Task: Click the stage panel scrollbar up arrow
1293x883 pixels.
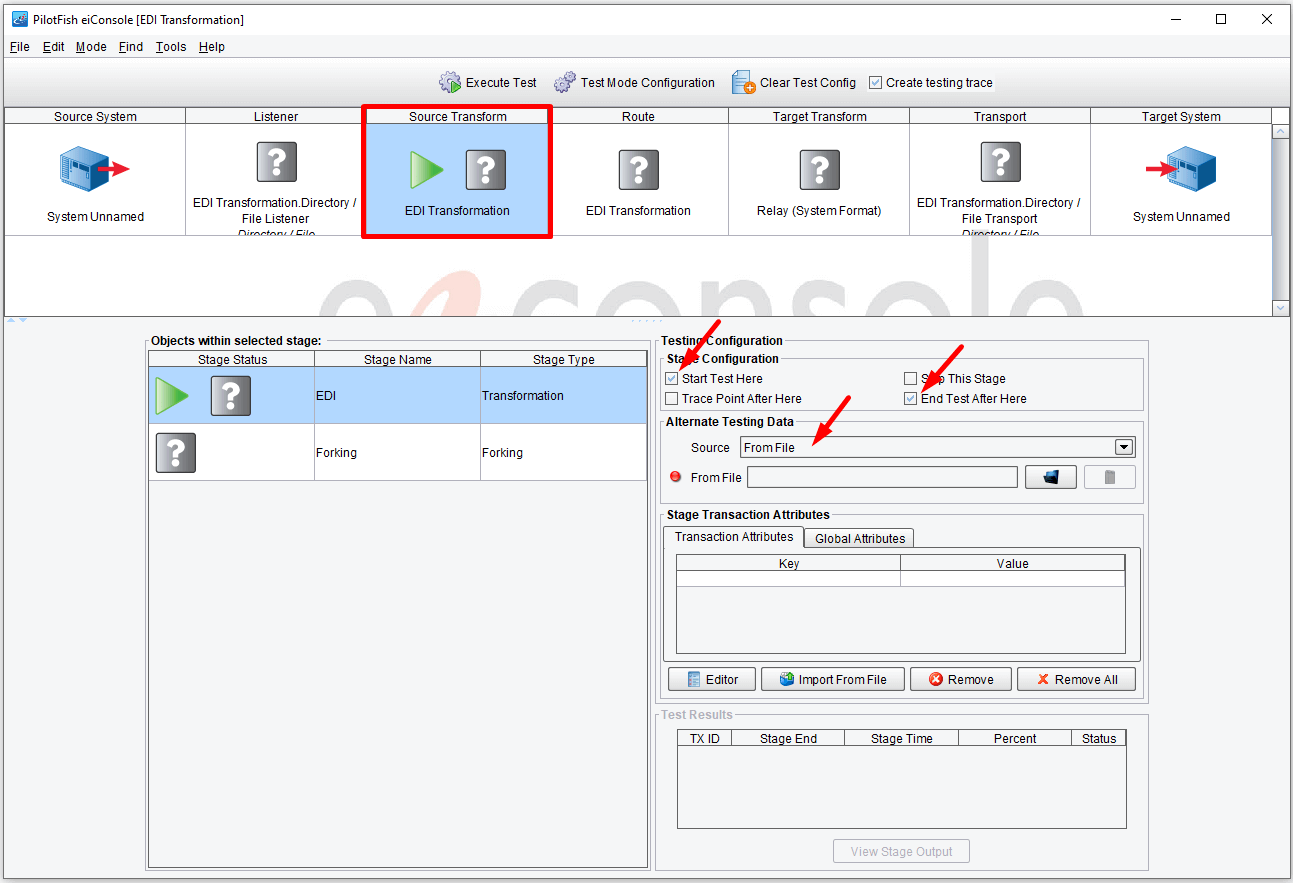Action: point(1281,132)
